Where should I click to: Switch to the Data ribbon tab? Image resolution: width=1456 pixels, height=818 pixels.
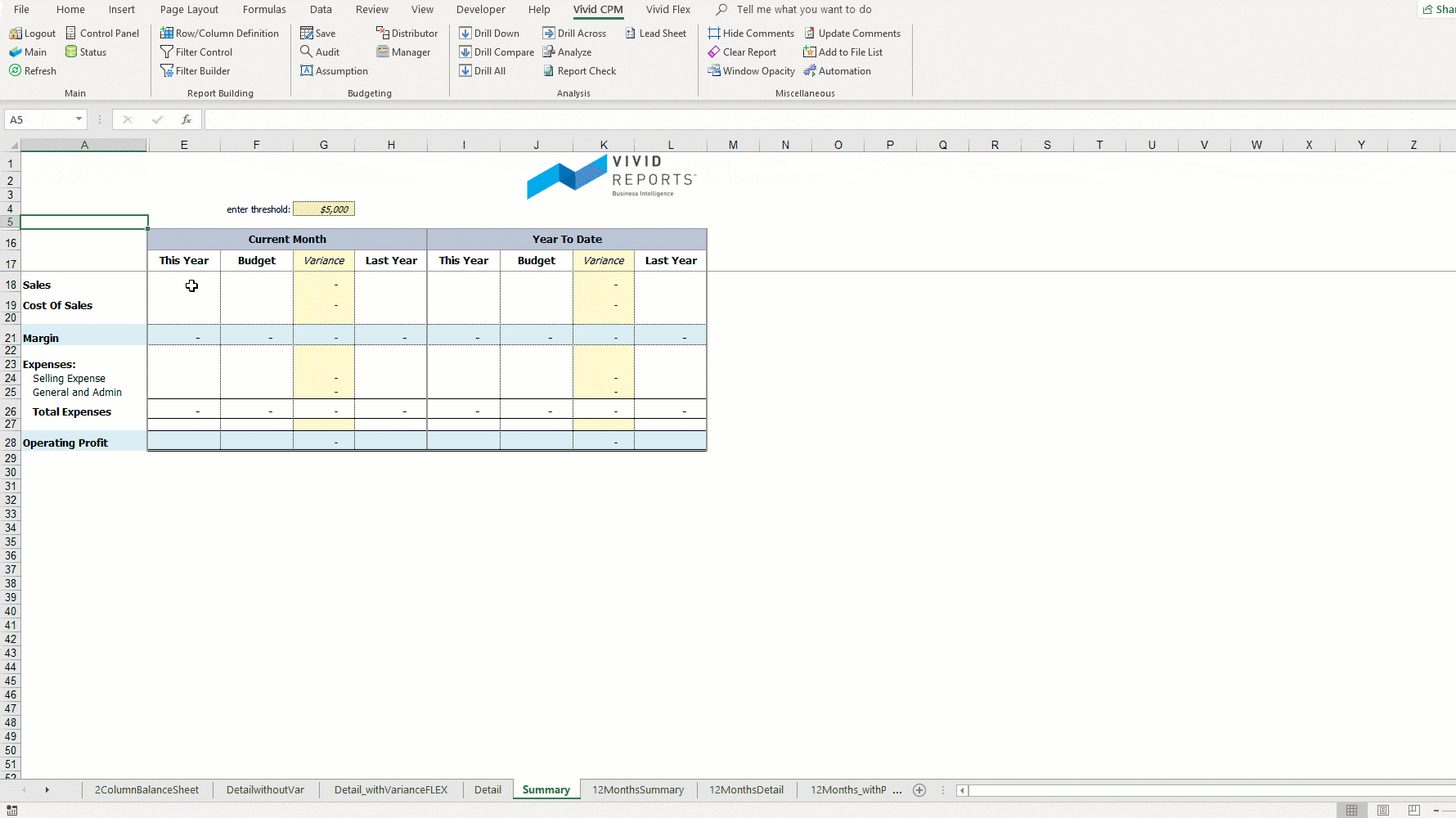click(x=321, y=10)
